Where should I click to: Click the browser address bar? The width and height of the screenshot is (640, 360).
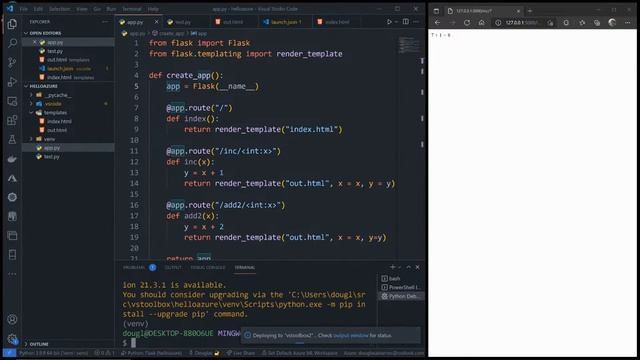521,23
